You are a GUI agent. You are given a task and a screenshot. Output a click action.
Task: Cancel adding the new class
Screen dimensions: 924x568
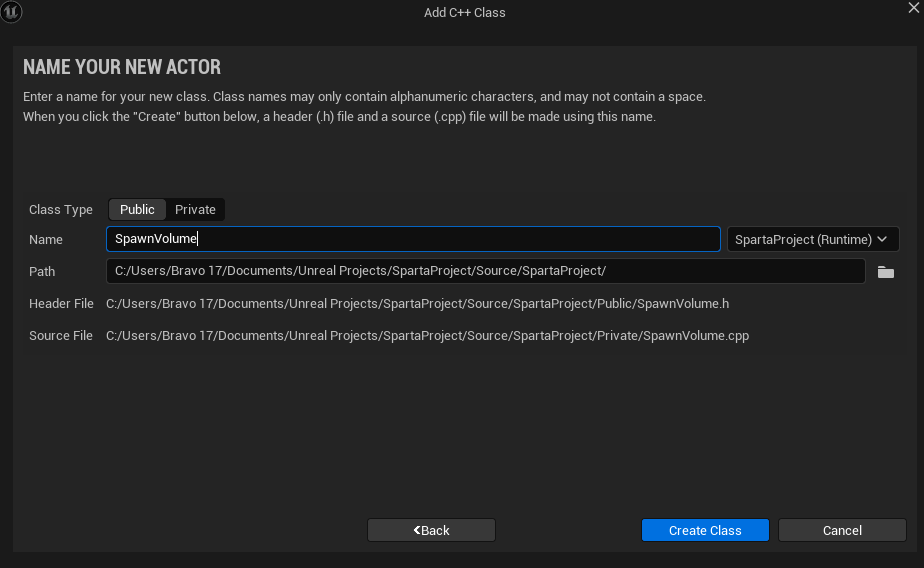(x=842, y=530)
